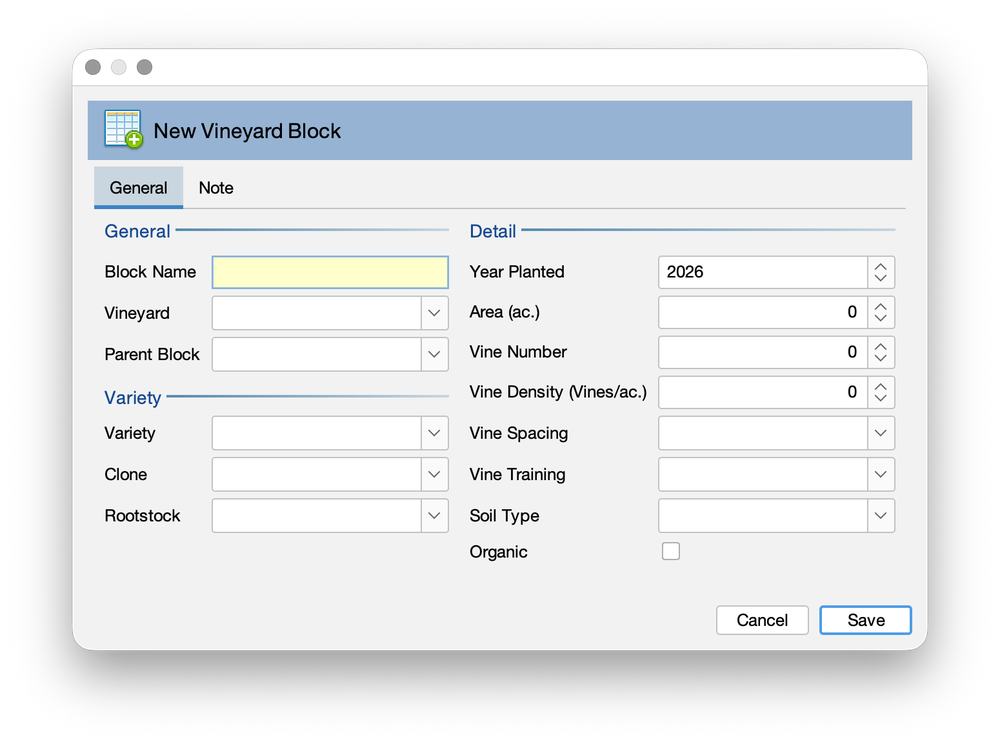Click the Year Planted value field
This screenshot has height=746, width=1000.
tap(763, 272)
